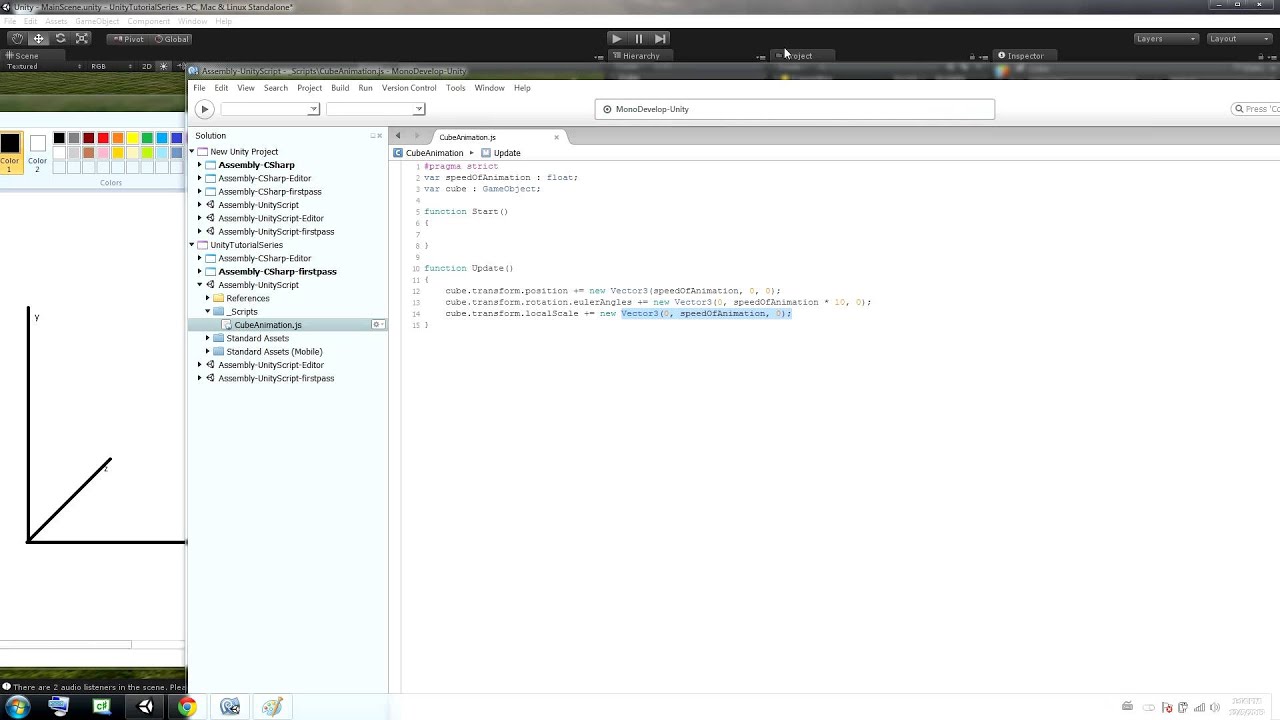
Task: Click the audio listeners console warning
Action: coord(94,687)
